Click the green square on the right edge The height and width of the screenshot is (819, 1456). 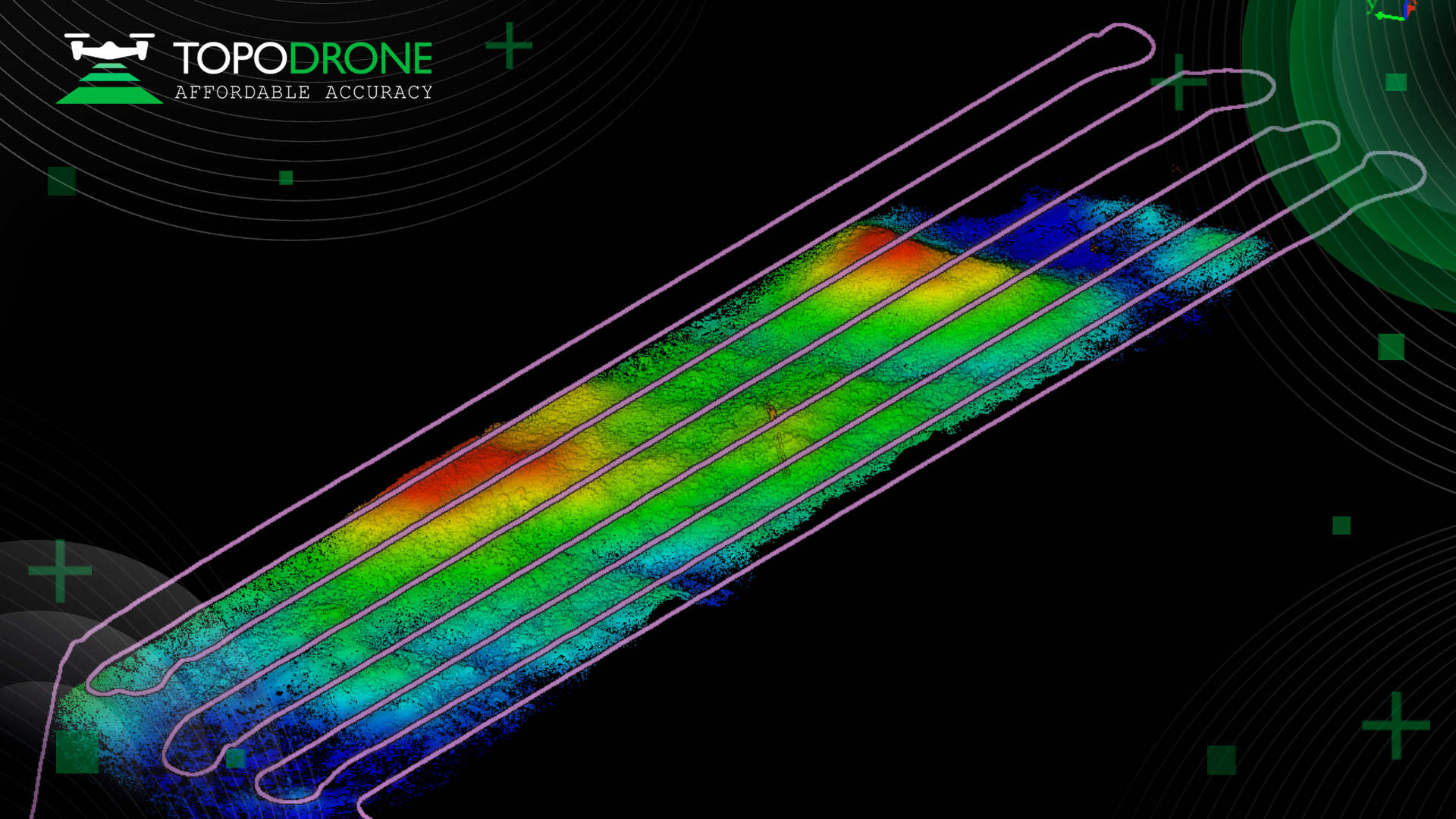[1391, 347]
